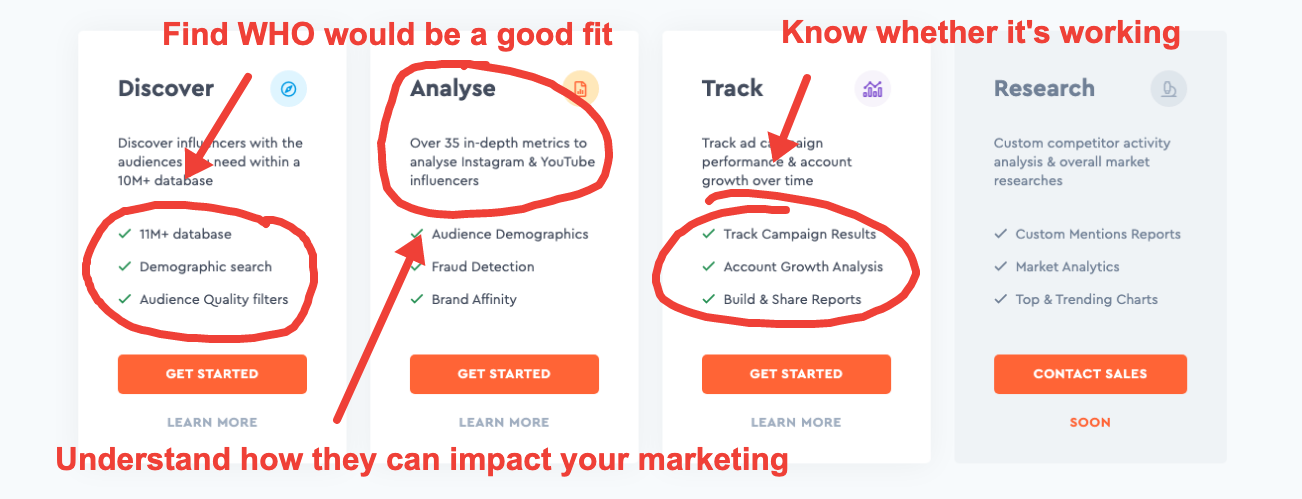Viewport: 1302px width, 499px height.
Task: Click checkmark beside 11M+ database
Action: (x=124, y=234)
